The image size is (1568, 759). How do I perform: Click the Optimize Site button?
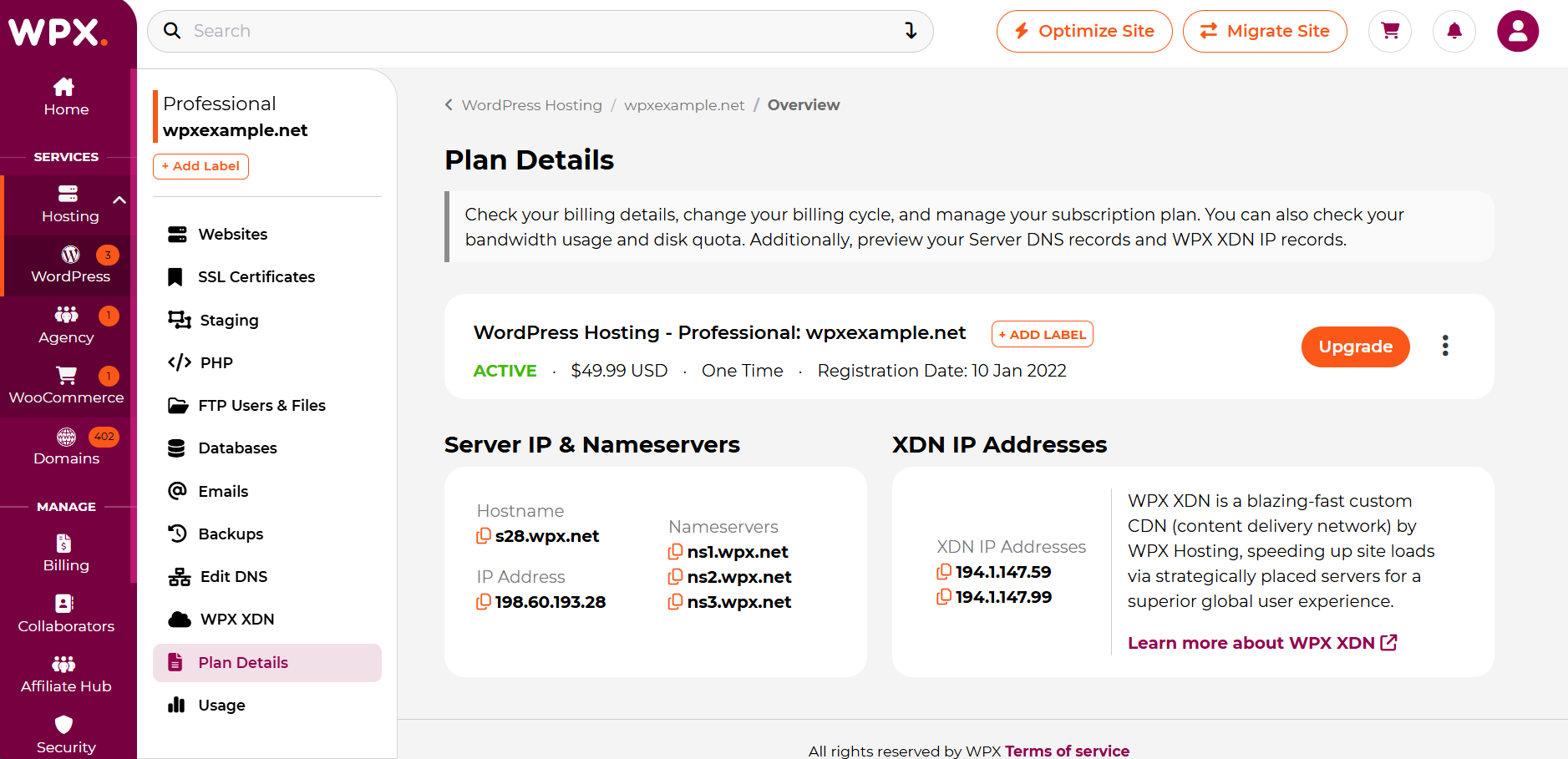pos(1084,32)
